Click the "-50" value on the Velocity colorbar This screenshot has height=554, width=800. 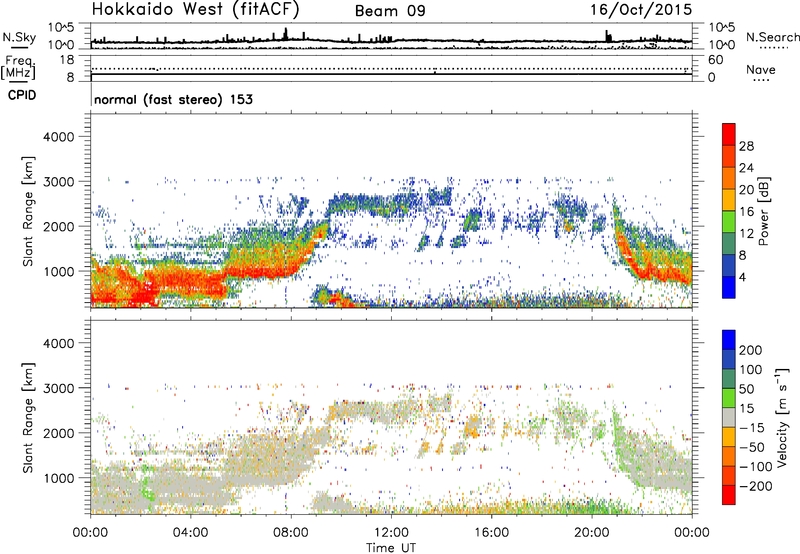click(x=752, y=447)
